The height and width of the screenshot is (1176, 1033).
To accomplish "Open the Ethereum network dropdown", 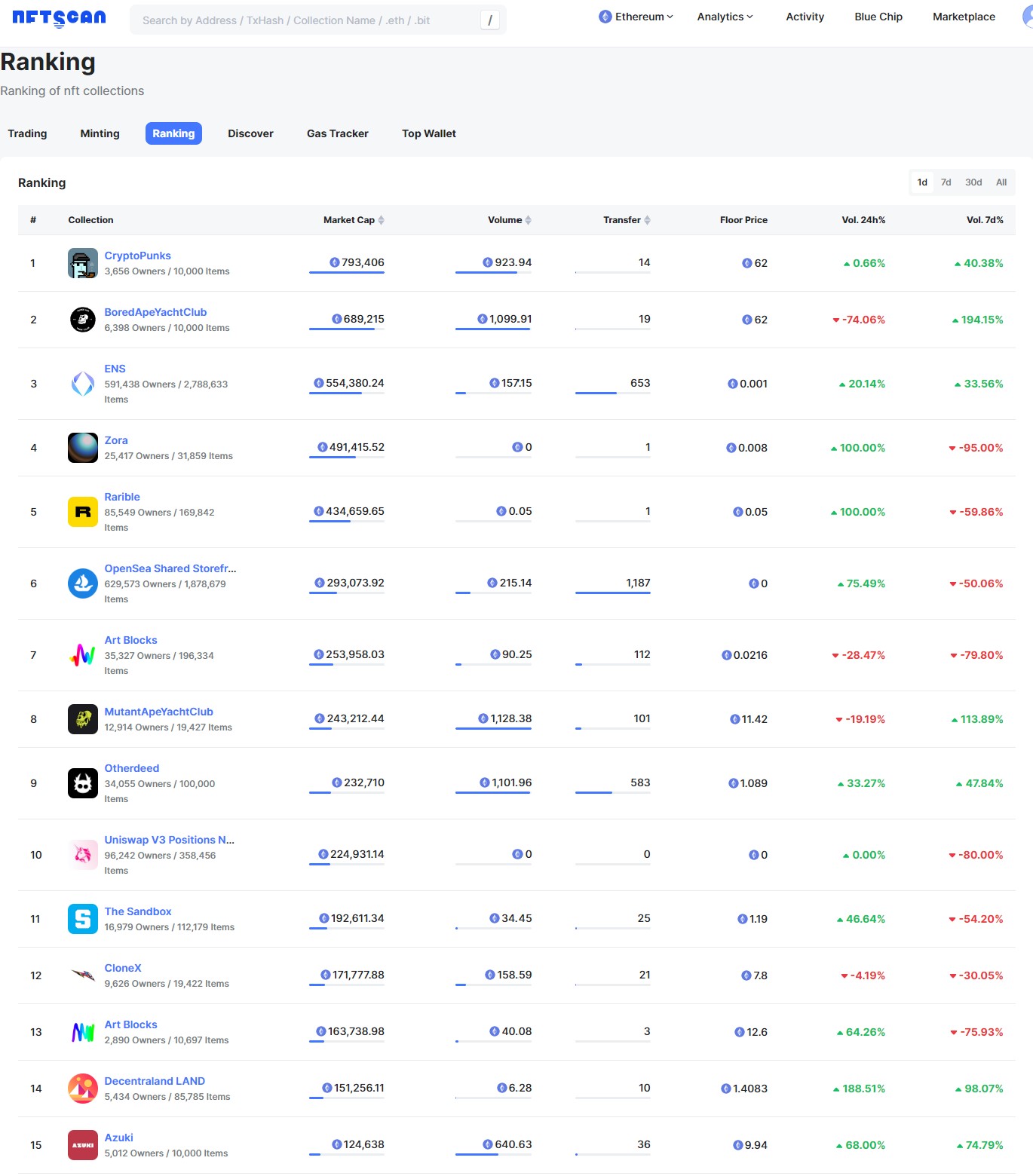I will pos(636,17).
